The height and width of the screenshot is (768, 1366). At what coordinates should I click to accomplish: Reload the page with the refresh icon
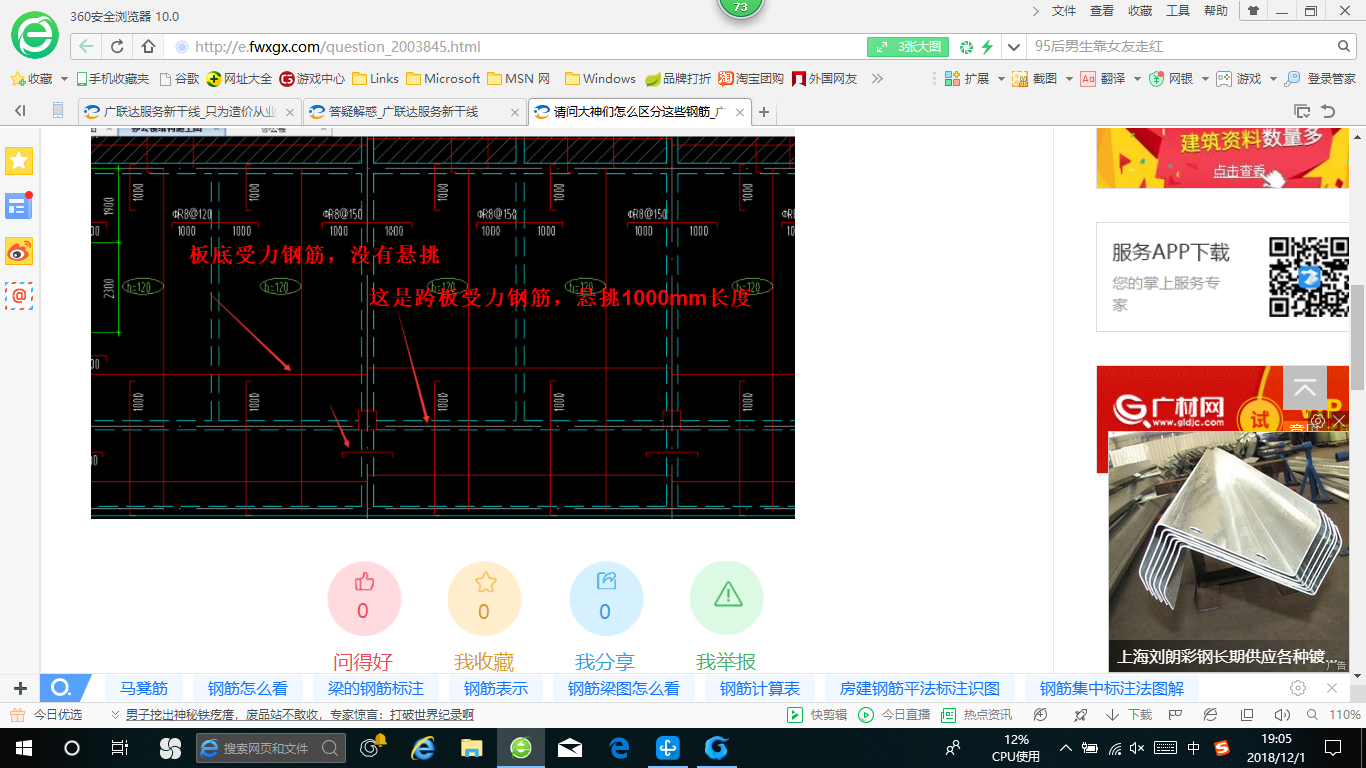(117, 46)
